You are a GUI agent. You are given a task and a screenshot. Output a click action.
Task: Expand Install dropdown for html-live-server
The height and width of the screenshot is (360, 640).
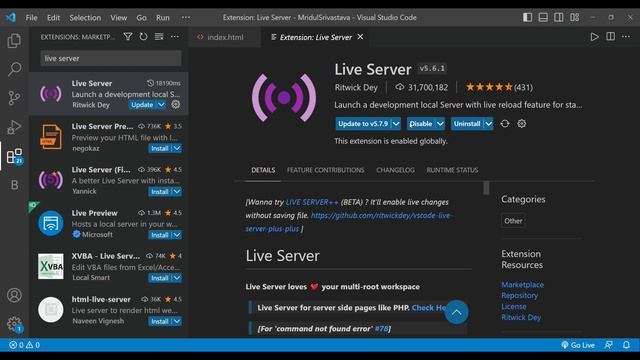click(177, 321)
